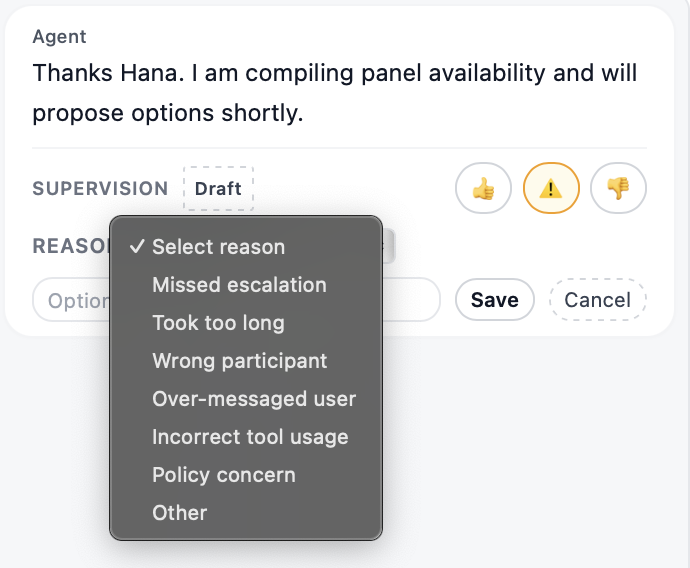Select the warning triangle rating icon
Screen dimensions: 690x568
click(551, 188)
